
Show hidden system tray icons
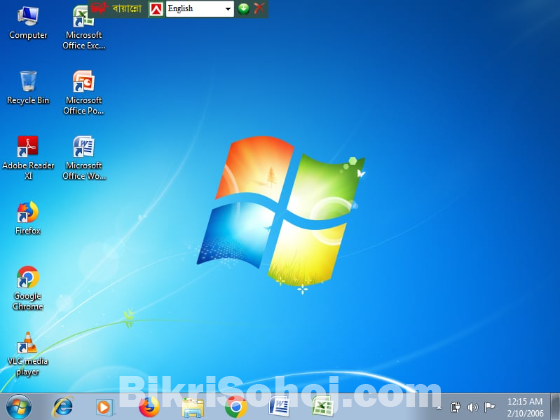[x=439, y=407]
